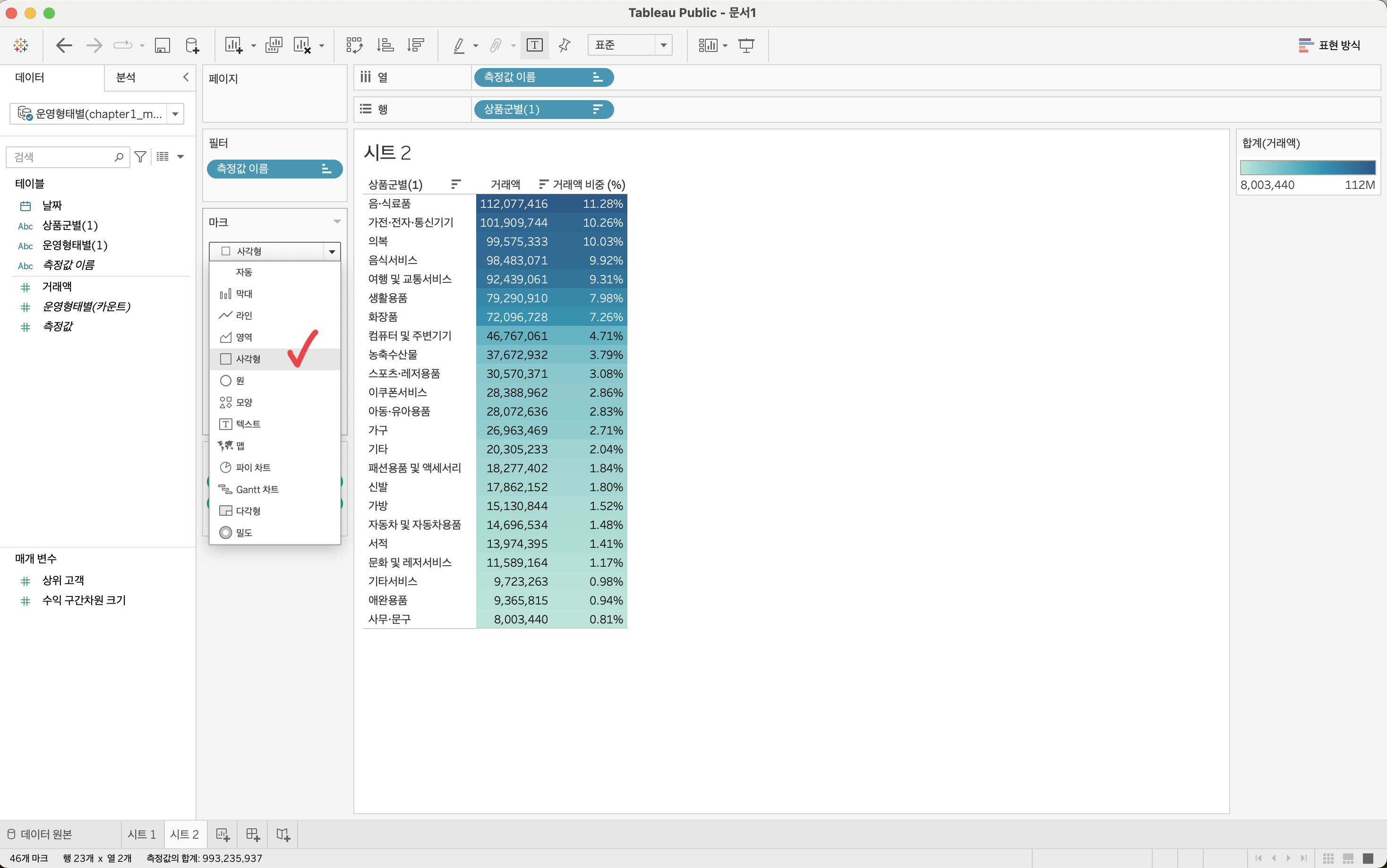Click the Swap rows and columns icon

click(354, 45)
